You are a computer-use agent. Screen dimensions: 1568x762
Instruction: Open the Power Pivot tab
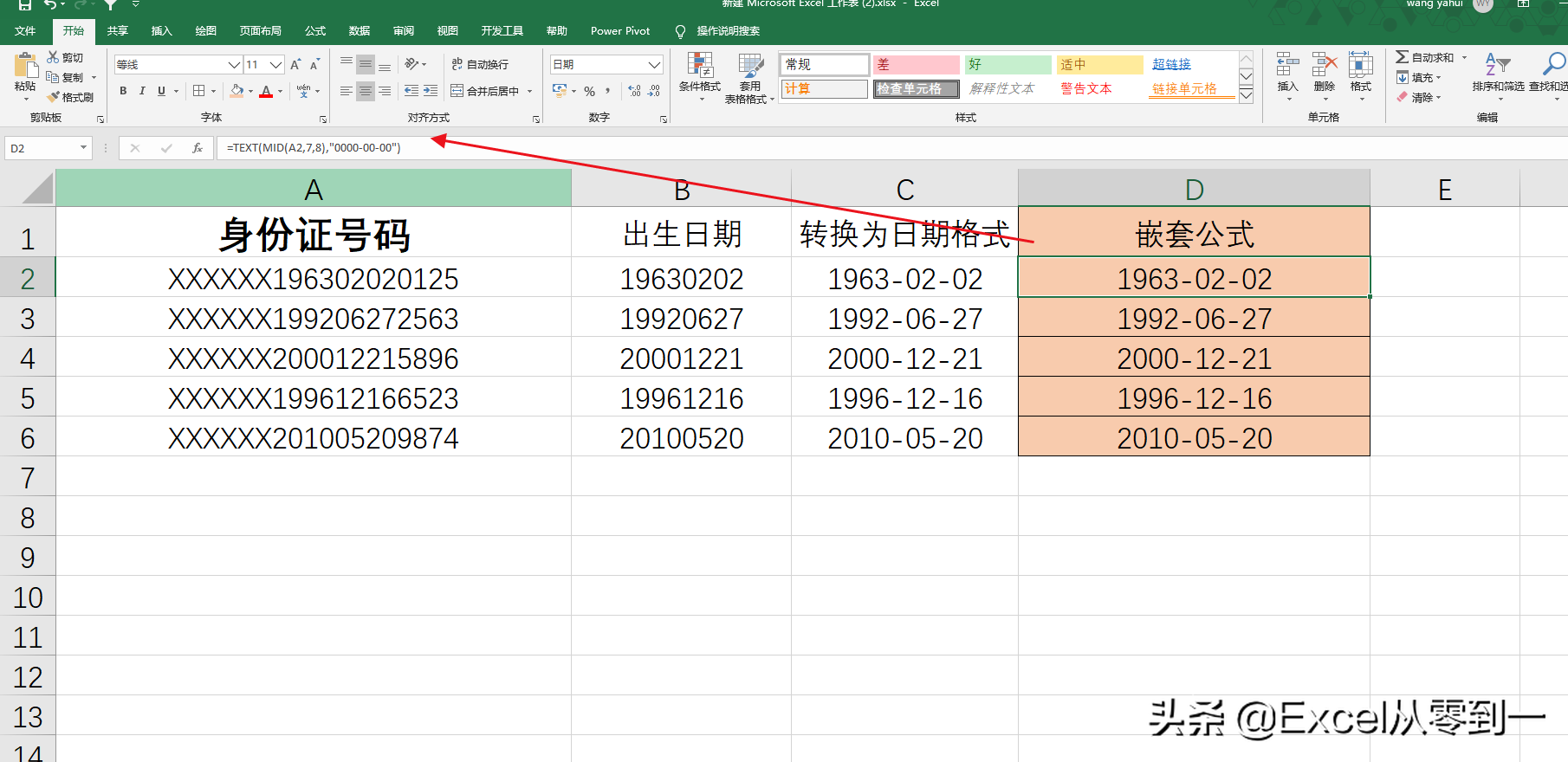click(619, 31)
